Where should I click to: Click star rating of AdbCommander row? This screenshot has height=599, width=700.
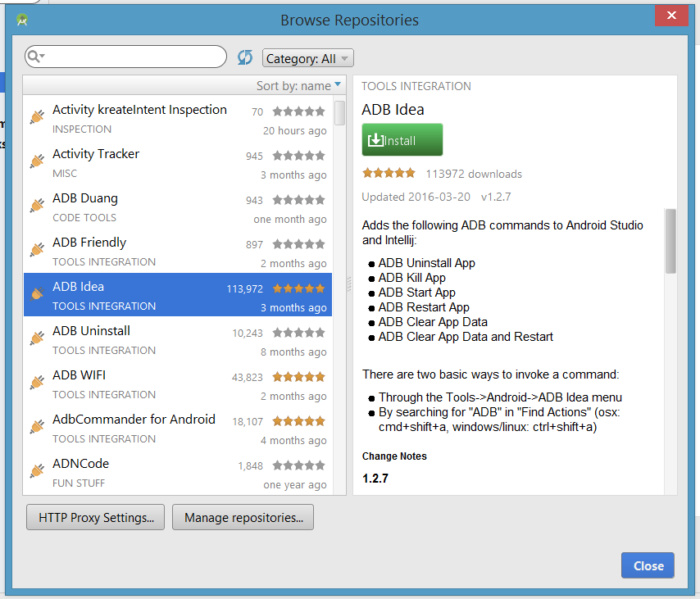(x=299, y=421)
